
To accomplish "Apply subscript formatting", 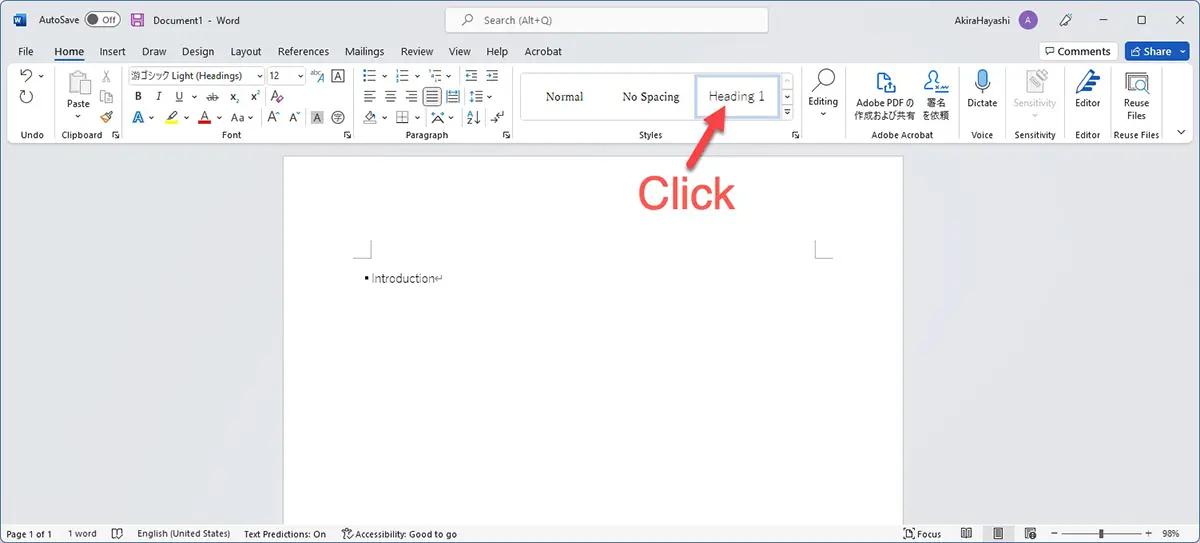I will coord(234,96).
